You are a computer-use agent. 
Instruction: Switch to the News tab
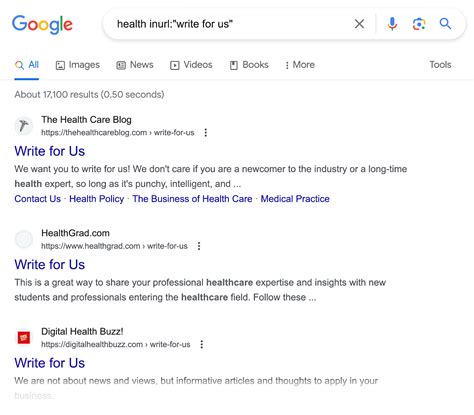tap(135, 65)
